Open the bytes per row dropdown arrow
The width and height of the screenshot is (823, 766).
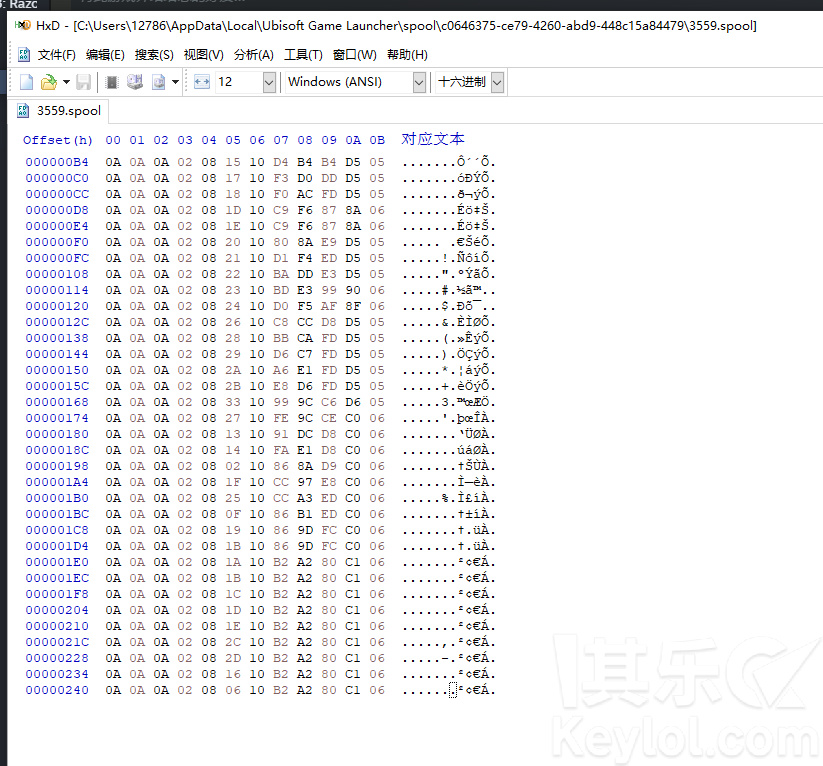[x=269, y=82]
